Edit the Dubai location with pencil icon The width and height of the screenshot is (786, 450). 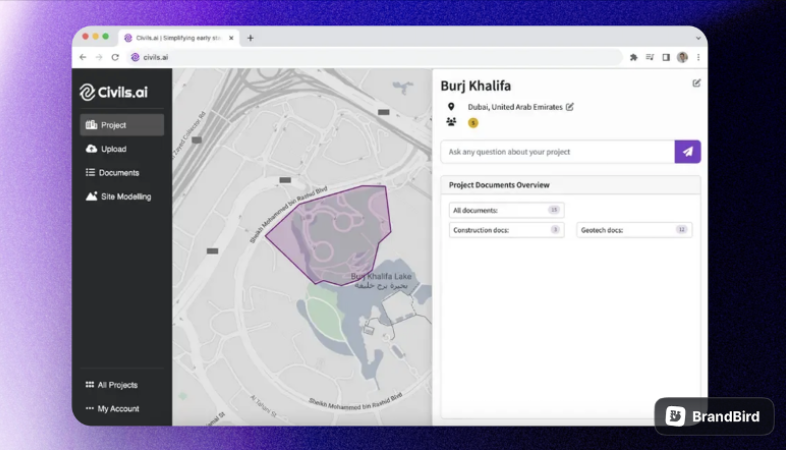click(570, 106)
